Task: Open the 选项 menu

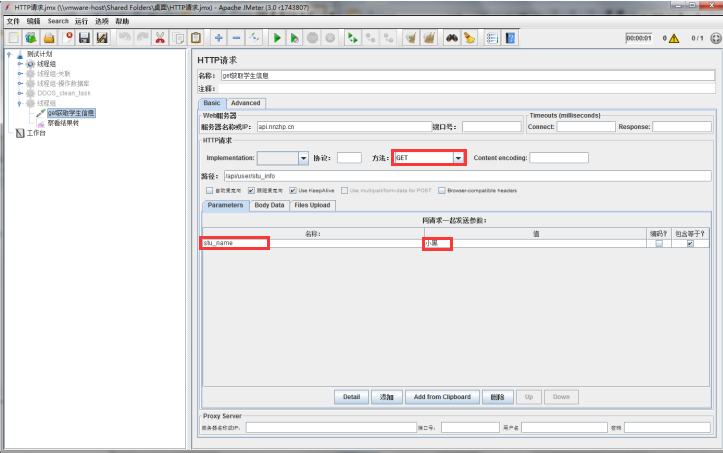Action: [101, 21]
